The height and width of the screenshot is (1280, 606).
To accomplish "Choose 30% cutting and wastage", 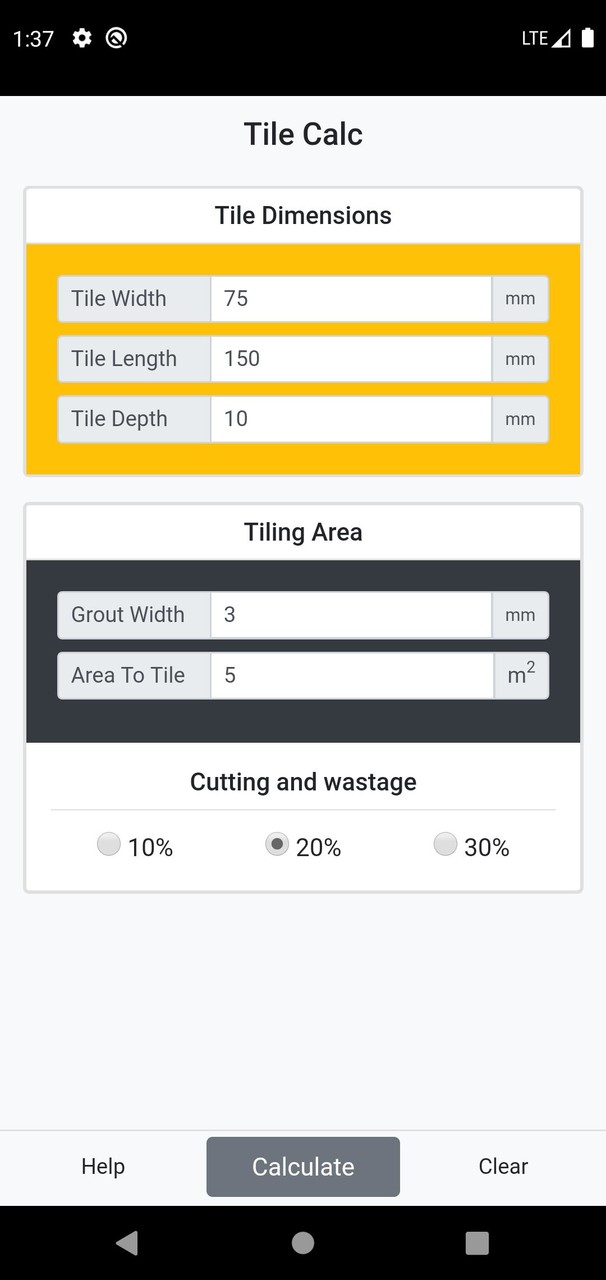I will (445, 845).
